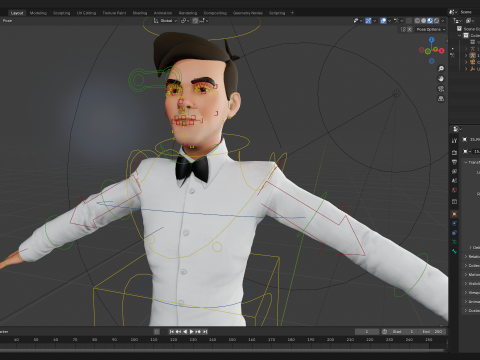Open the Scene properties tab

tap(454, 181)
